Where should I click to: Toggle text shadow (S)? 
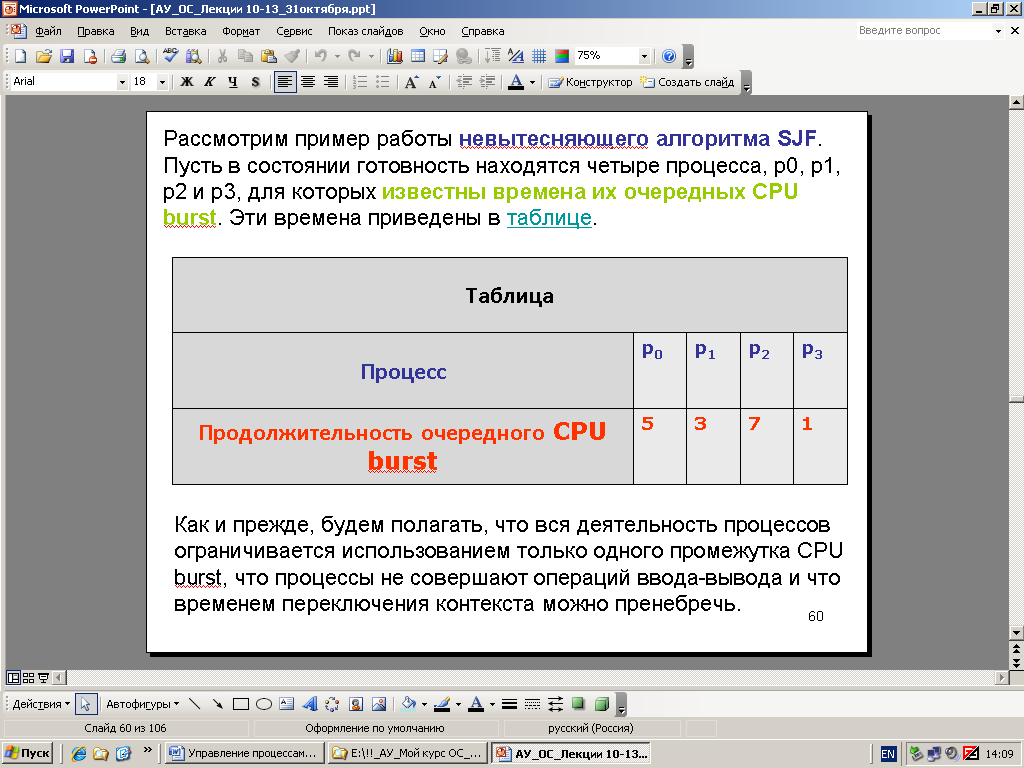[x=255, y=82]
